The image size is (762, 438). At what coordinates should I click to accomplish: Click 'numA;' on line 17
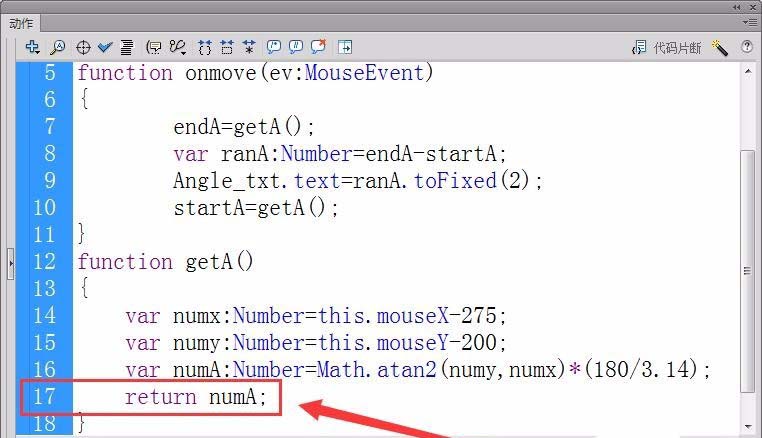coord(238,397)
